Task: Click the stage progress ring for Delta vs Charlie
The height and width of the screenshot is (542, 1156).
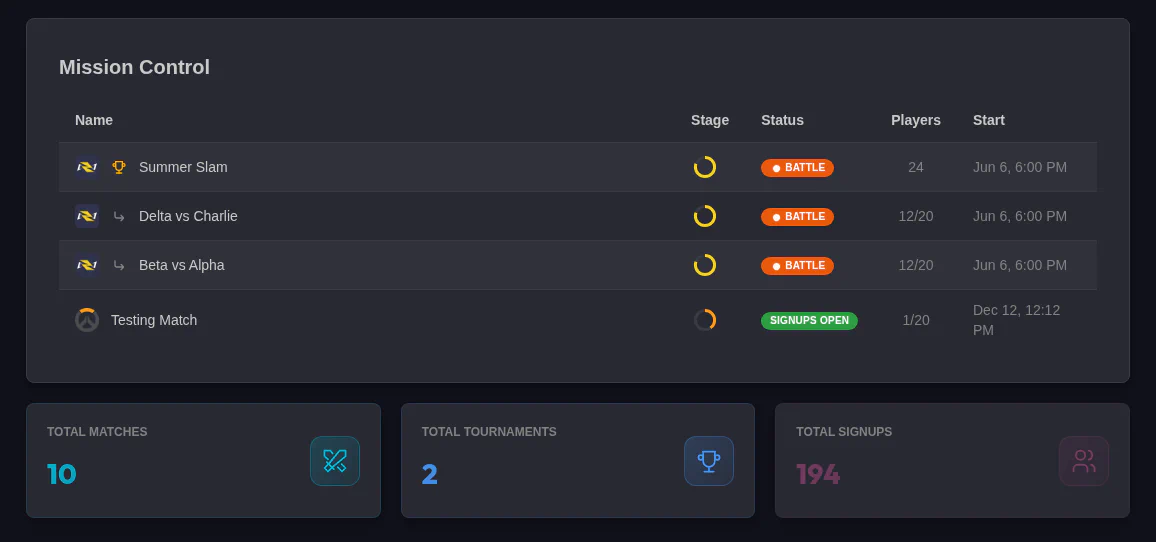Action: pyautogui.click(x=705, y=216)
